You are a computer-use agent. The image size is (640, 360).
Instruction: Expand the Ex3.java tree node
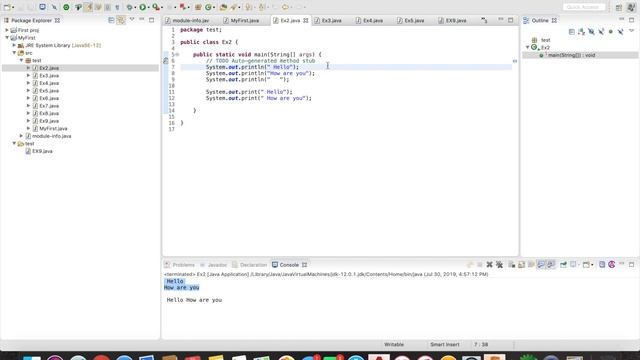[x=29, y=76]
